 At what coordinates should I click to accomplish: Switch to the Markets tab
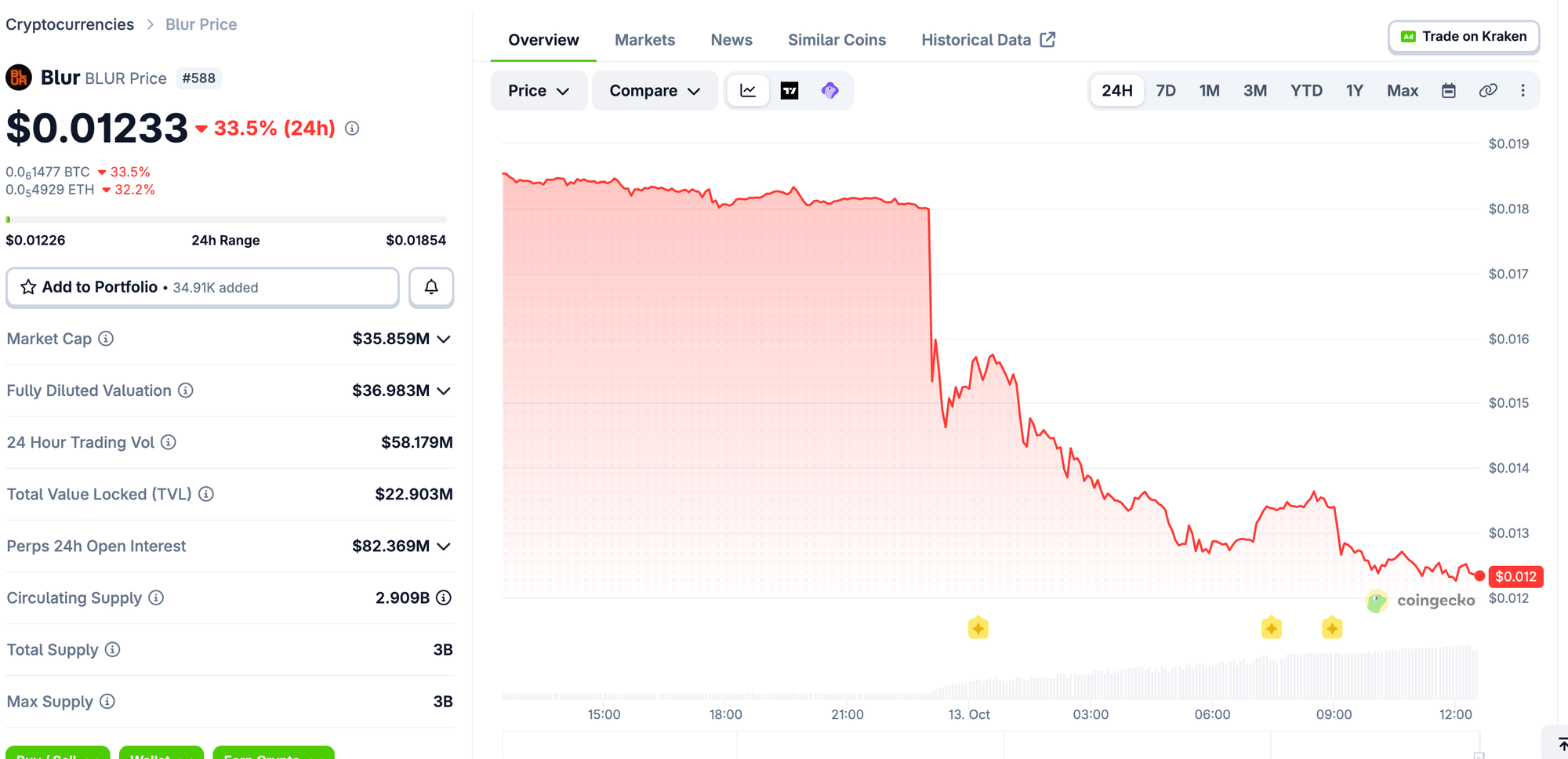644,40
